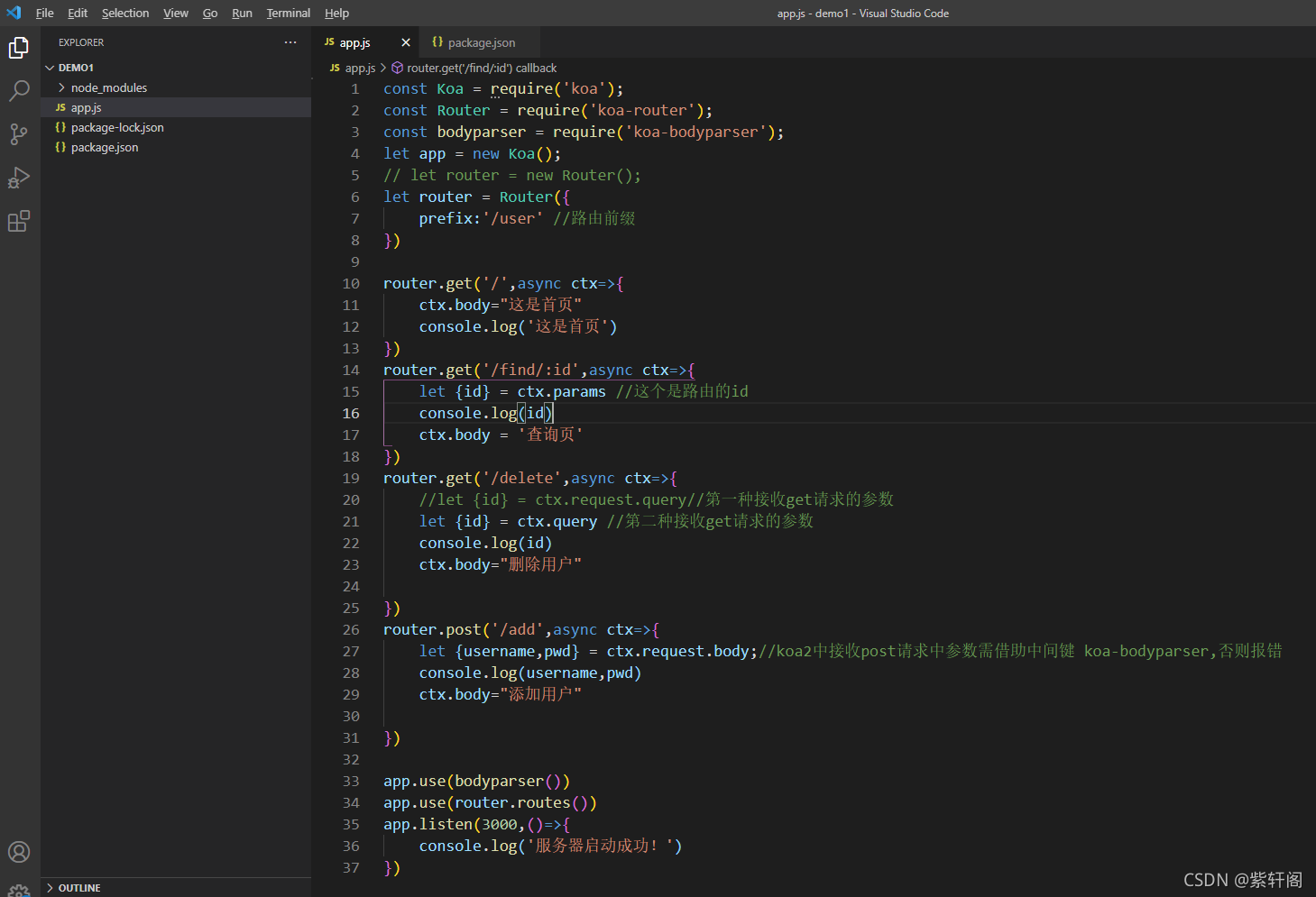Viewport: 1316px width, 897px height.
Task: Click line number 1 in gutter
Action: (355, 88)
